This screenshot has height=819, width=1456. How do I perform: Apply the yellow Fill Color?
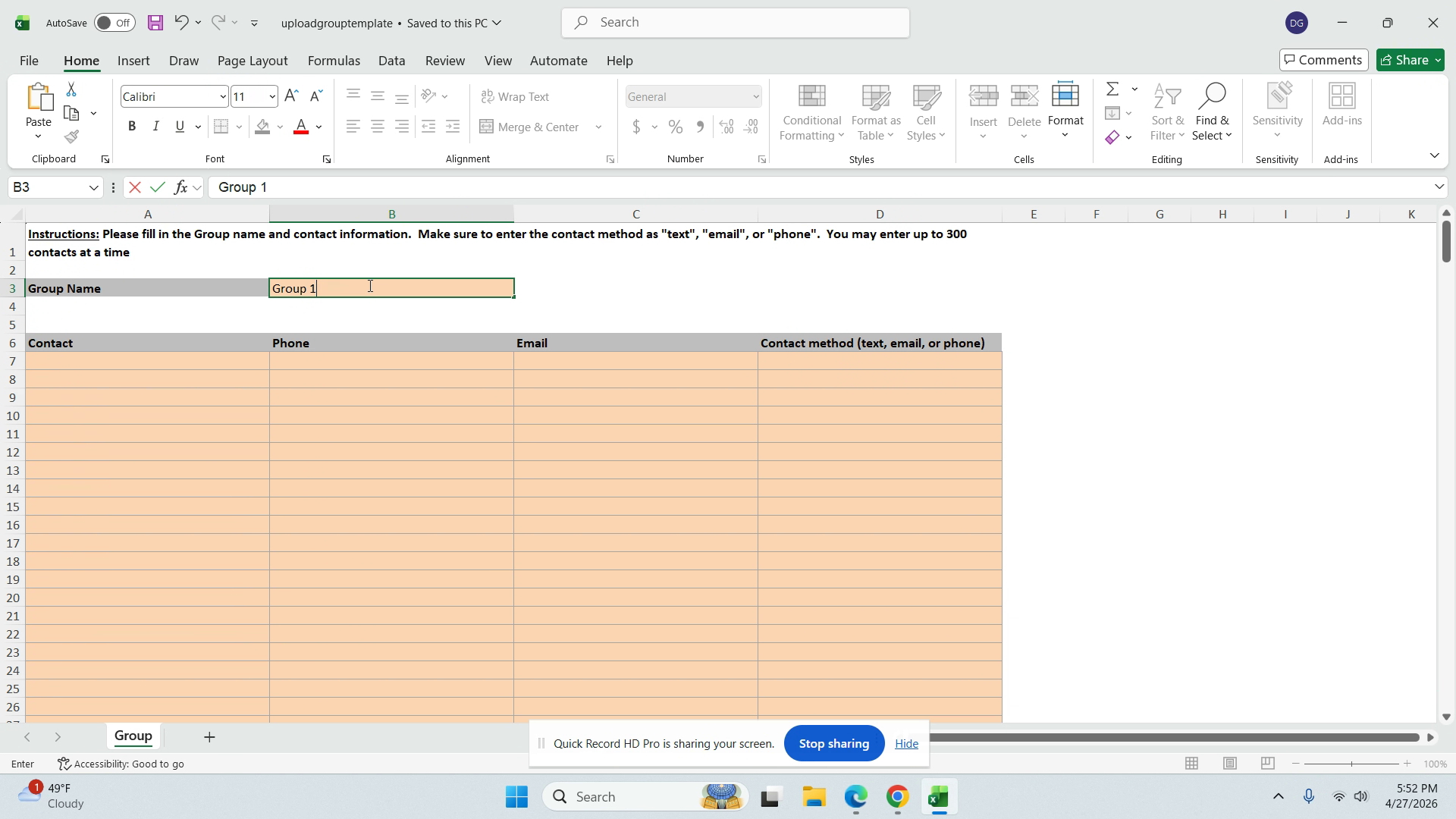tap(262, 127)
